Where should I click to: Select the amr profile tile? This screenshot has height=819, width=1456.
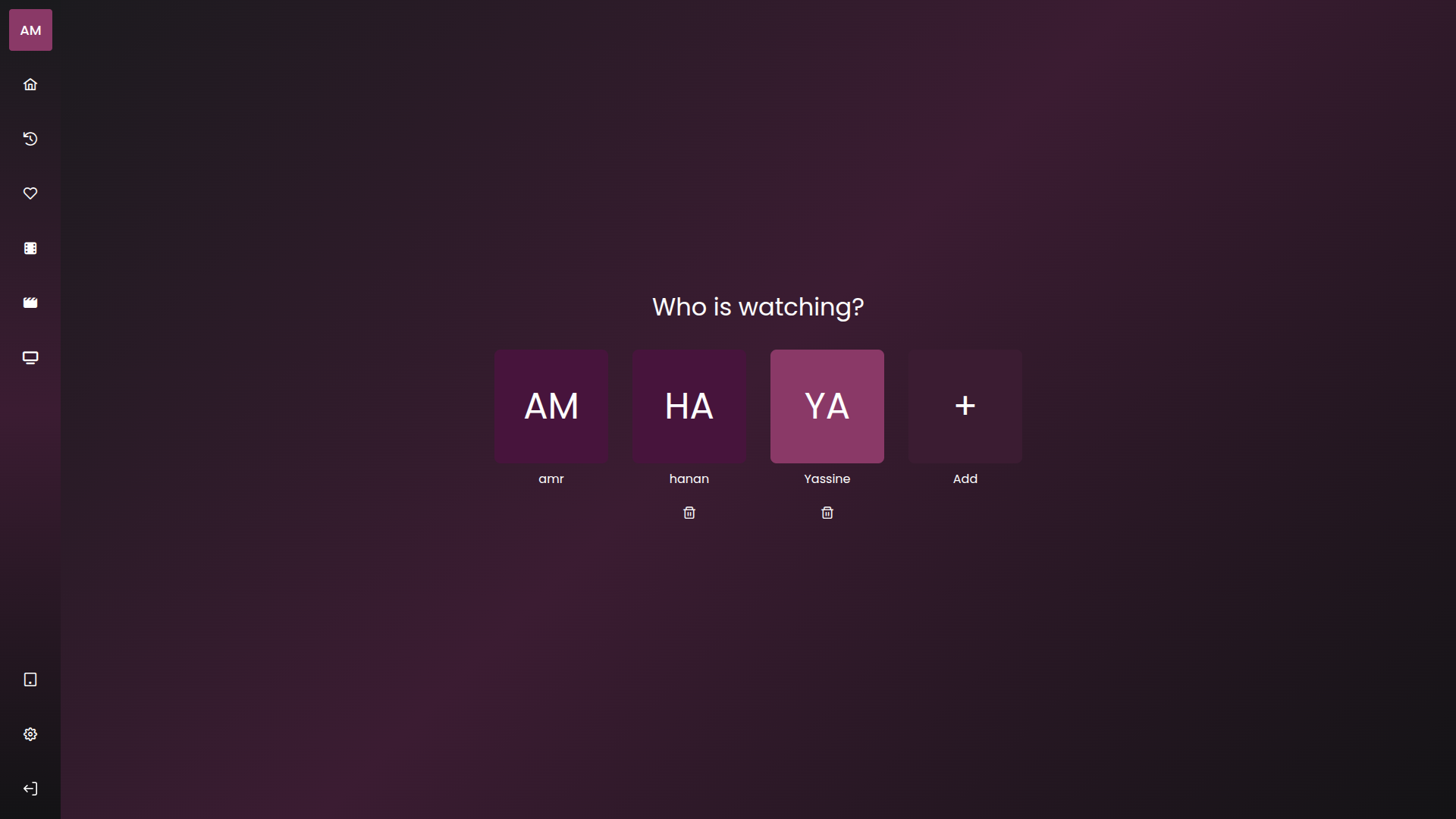(551, 406)
